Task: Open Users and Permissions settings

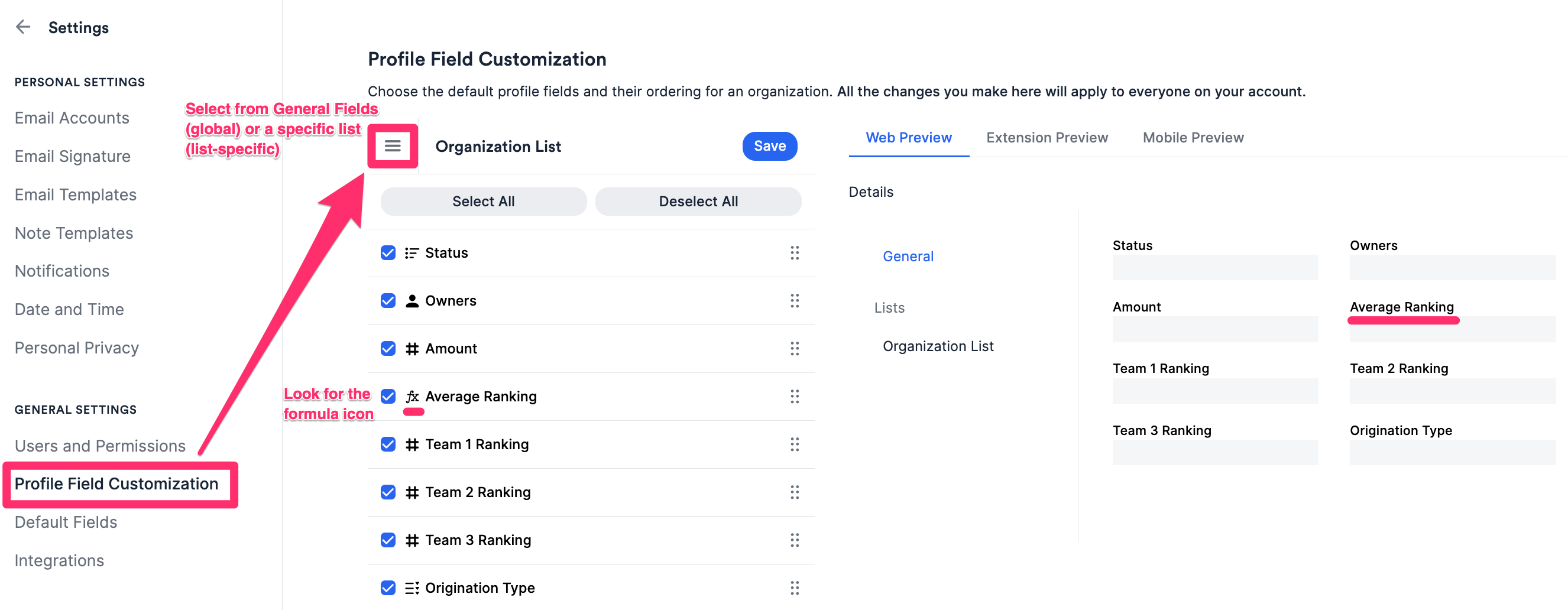Action: pyautogui.click(x=100, y=446)
